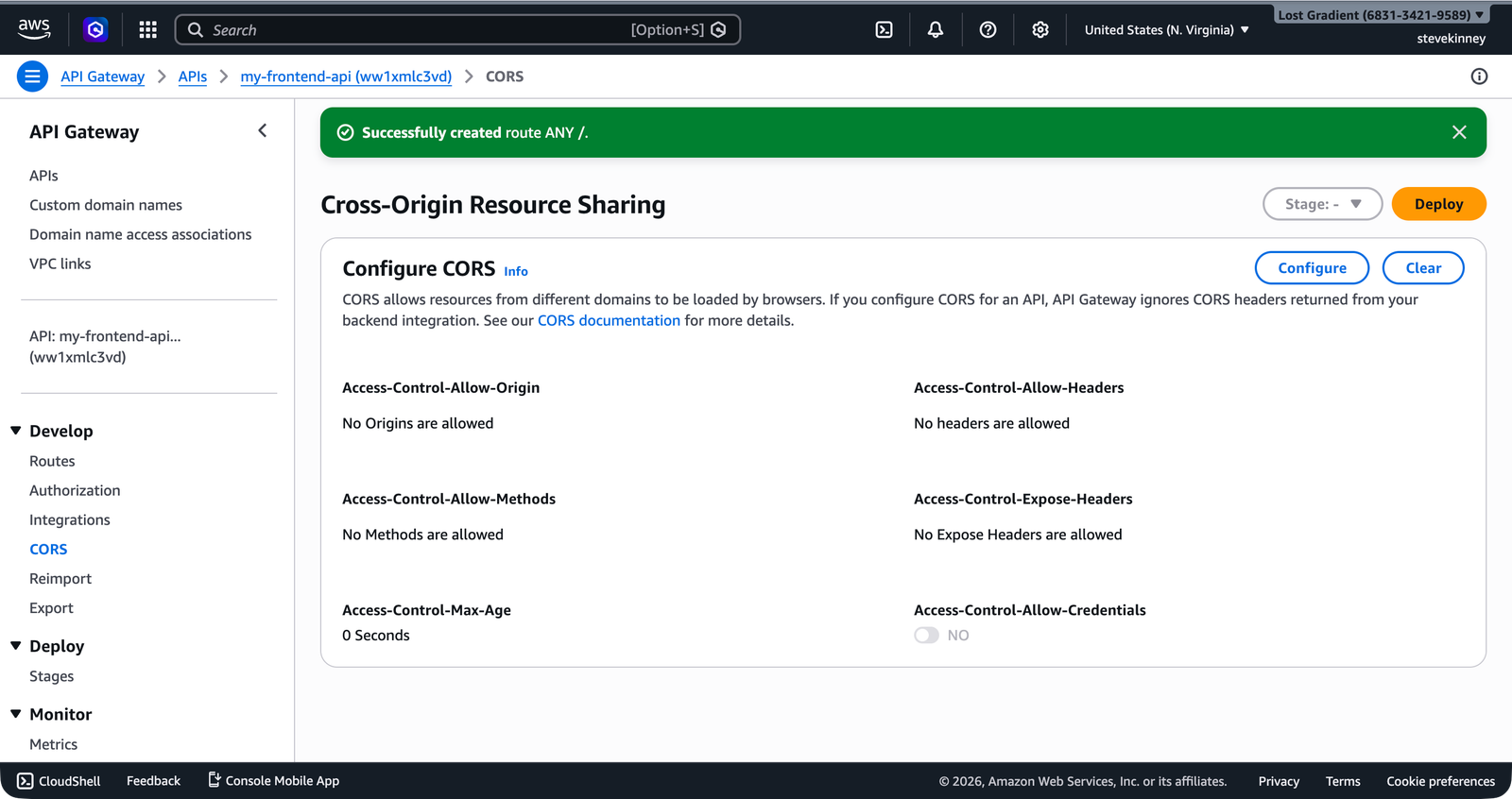This screenshot has width=1512, height=799.
Task: Open Feedback in footer
Action: pos(153,781)
